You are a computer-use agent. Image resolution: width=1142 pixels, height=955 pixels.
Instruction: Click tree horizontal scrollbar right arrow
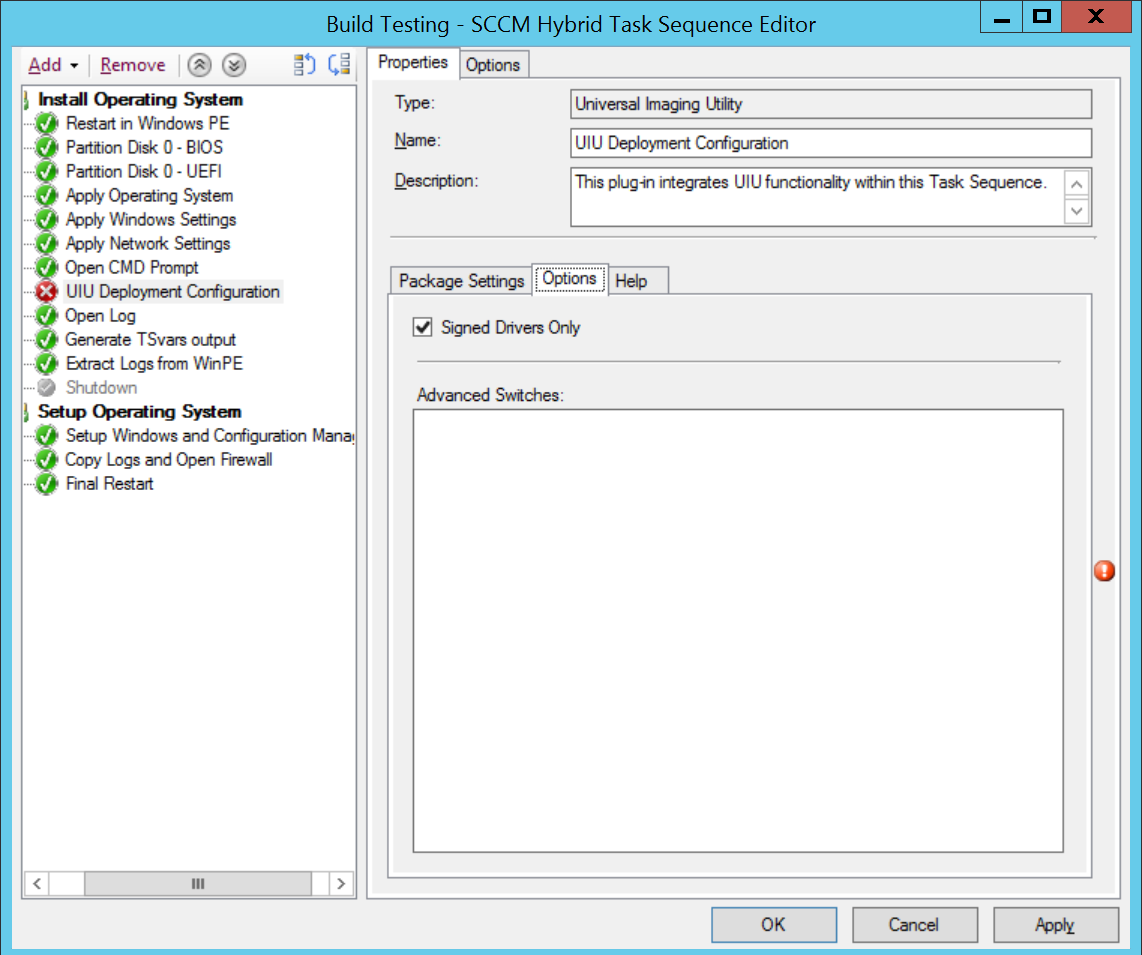click(x=341, y=884)
